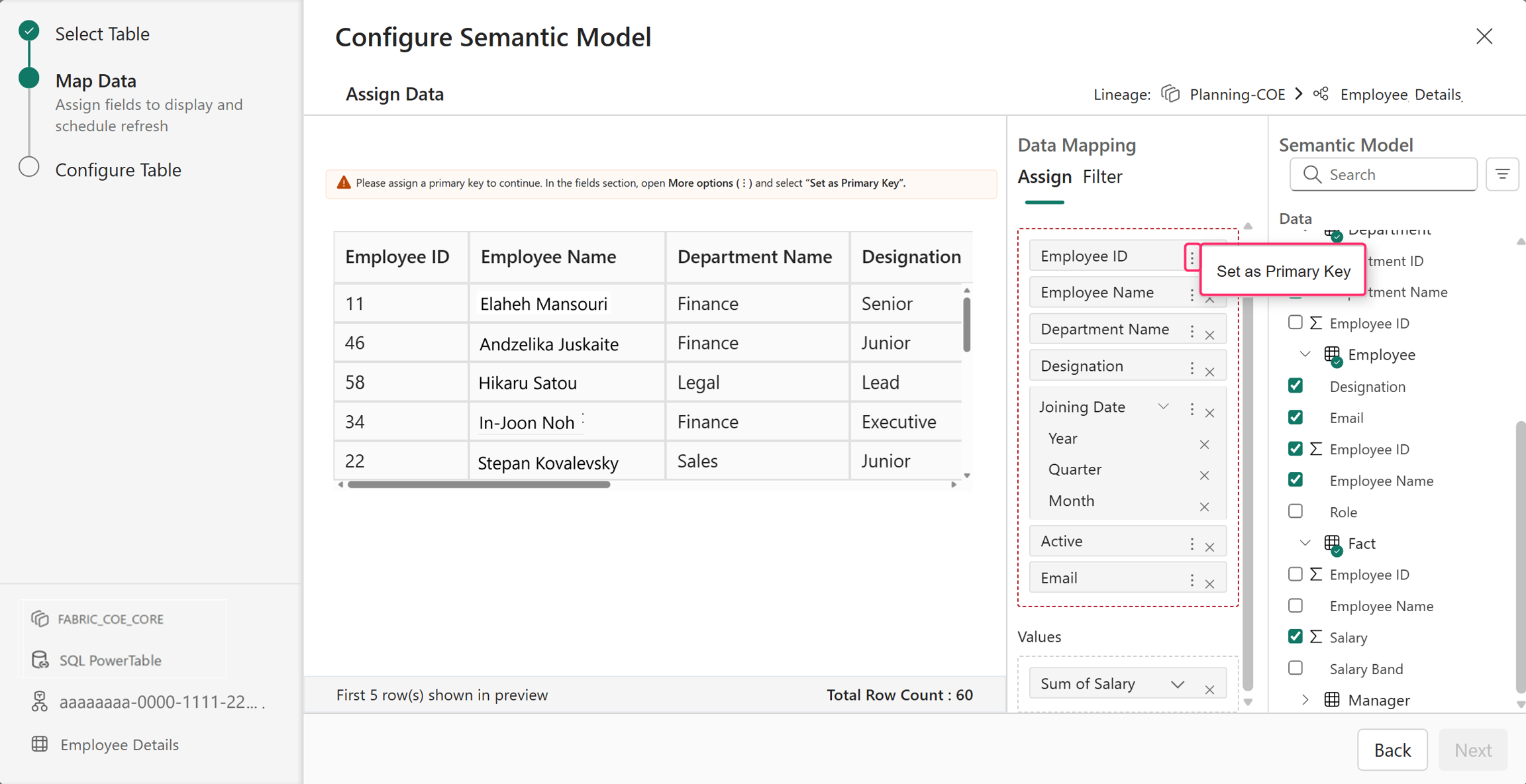Click the preview table horizontal scrollbar

(479, 485)
